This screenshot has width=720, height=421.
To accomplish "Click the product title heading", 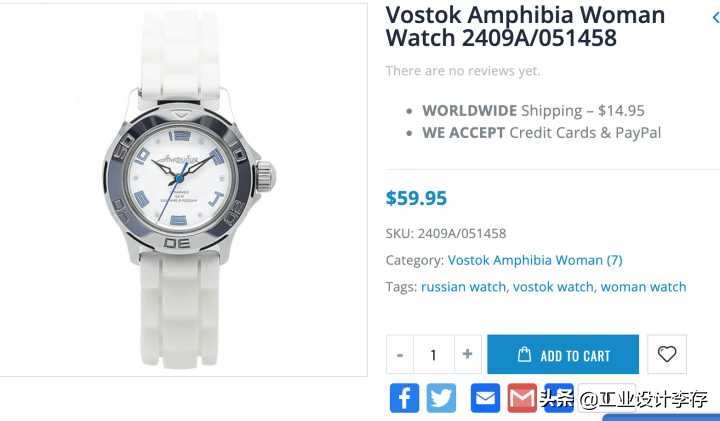I will tap(525, 26).
